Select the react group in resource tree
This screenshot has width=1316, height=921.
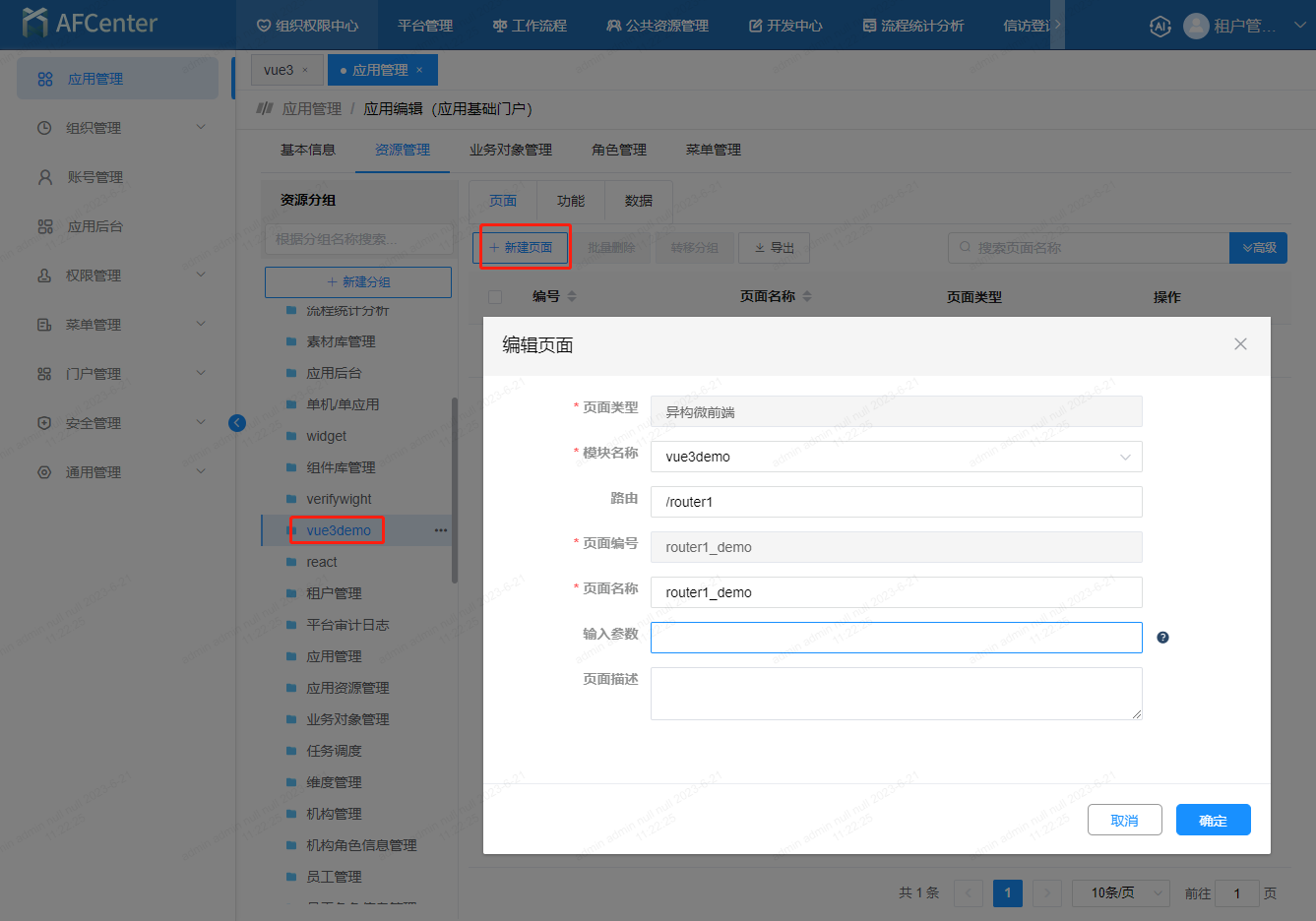322,562
